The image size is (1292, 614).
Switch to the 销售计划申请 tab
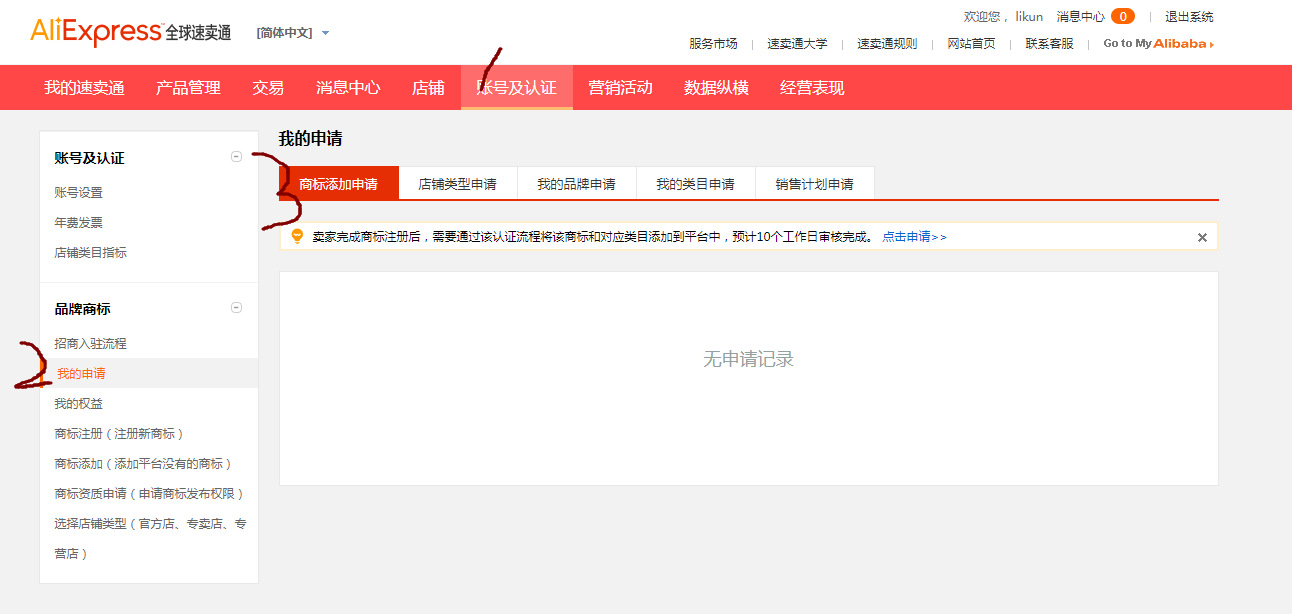point(814,183)
